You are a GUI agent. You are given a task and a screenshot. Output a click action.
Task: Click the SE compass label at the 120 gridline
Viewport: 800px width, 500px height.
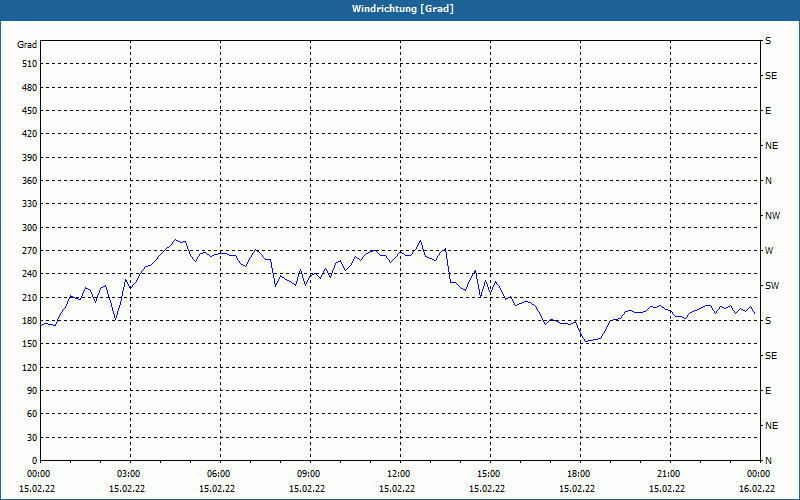coord(771,356)
